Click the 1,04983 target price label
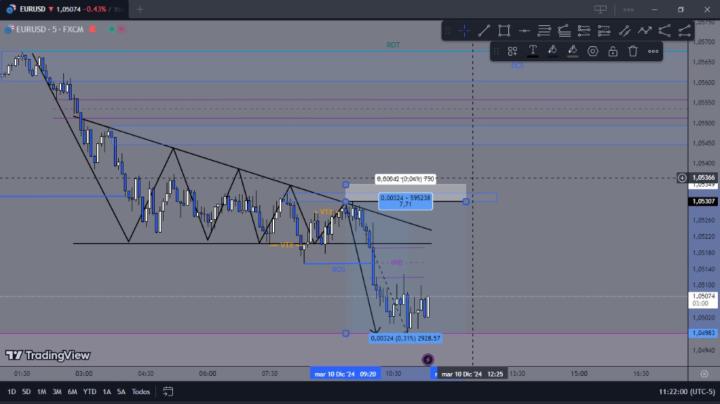The width and height of the screenshot is (720, 404). (x=703, y=333)
